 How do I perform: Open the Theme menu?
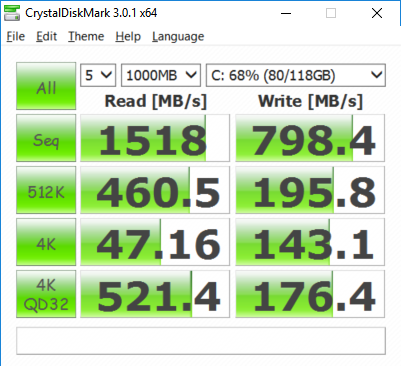[x=86, y=36]
